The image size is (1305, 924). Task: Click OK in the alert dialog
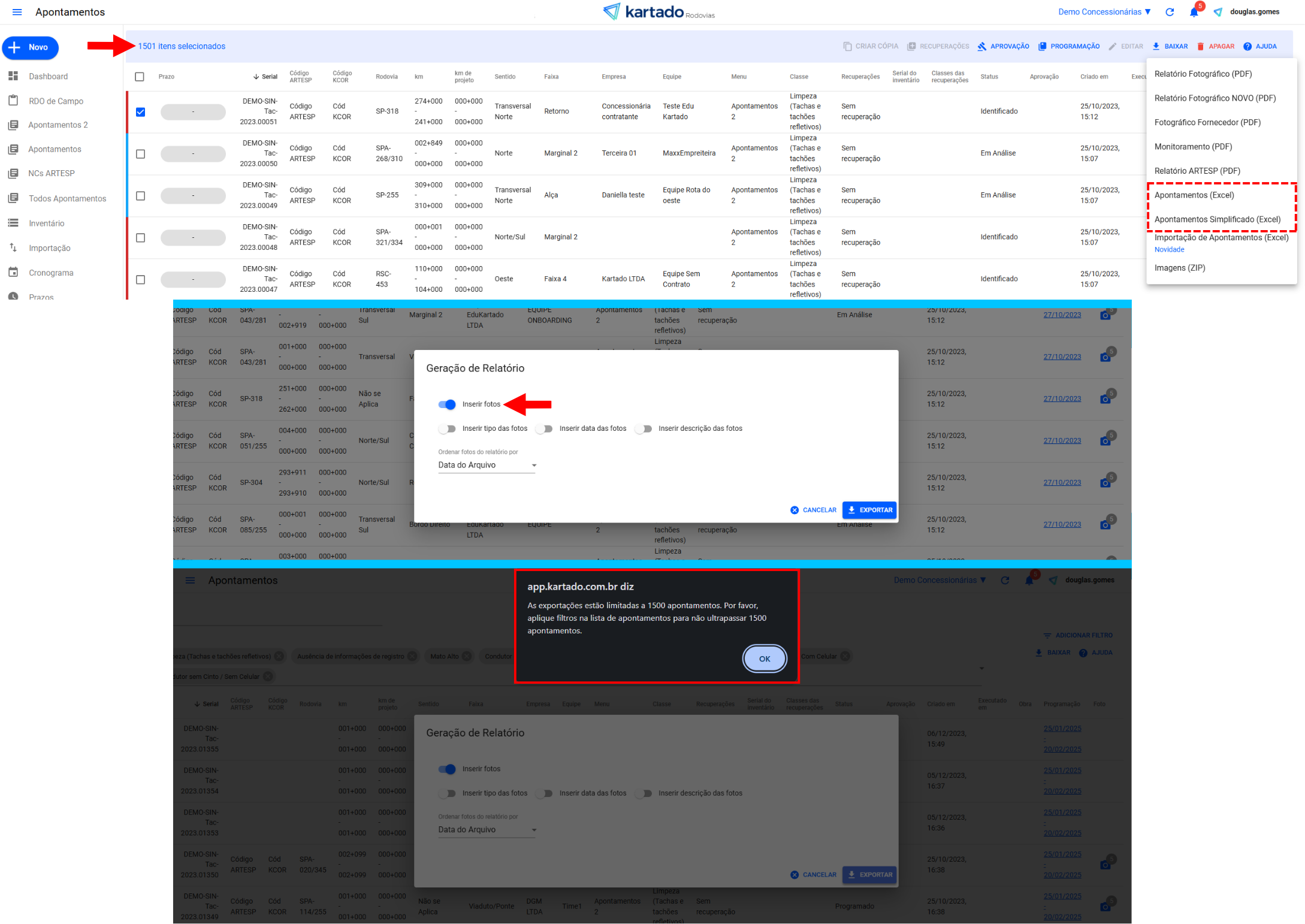tap(764, 659)
